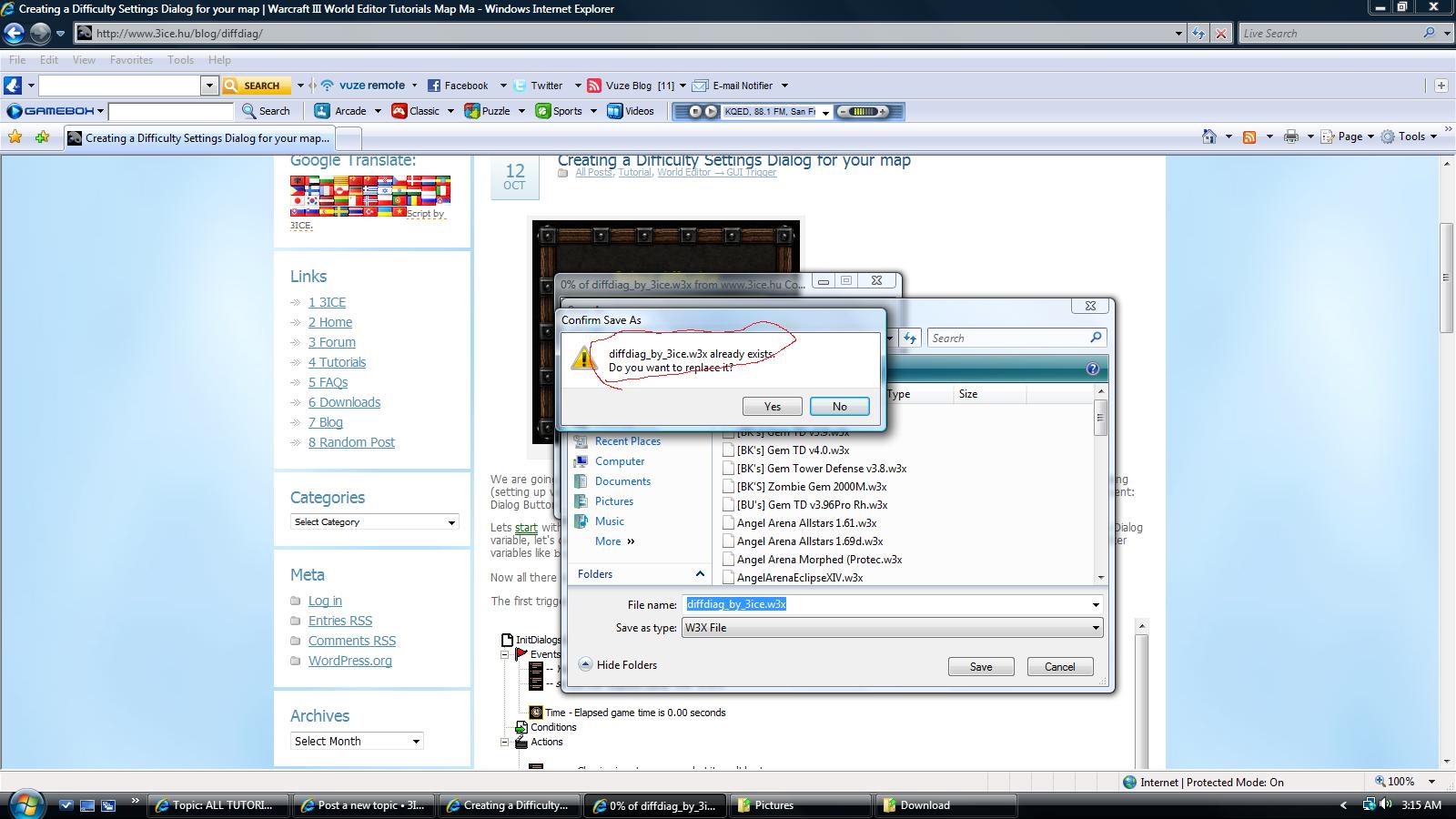The image size is (1456, 819).
Task: Open the Tools menu in menu bar
Action: (180, 60)
